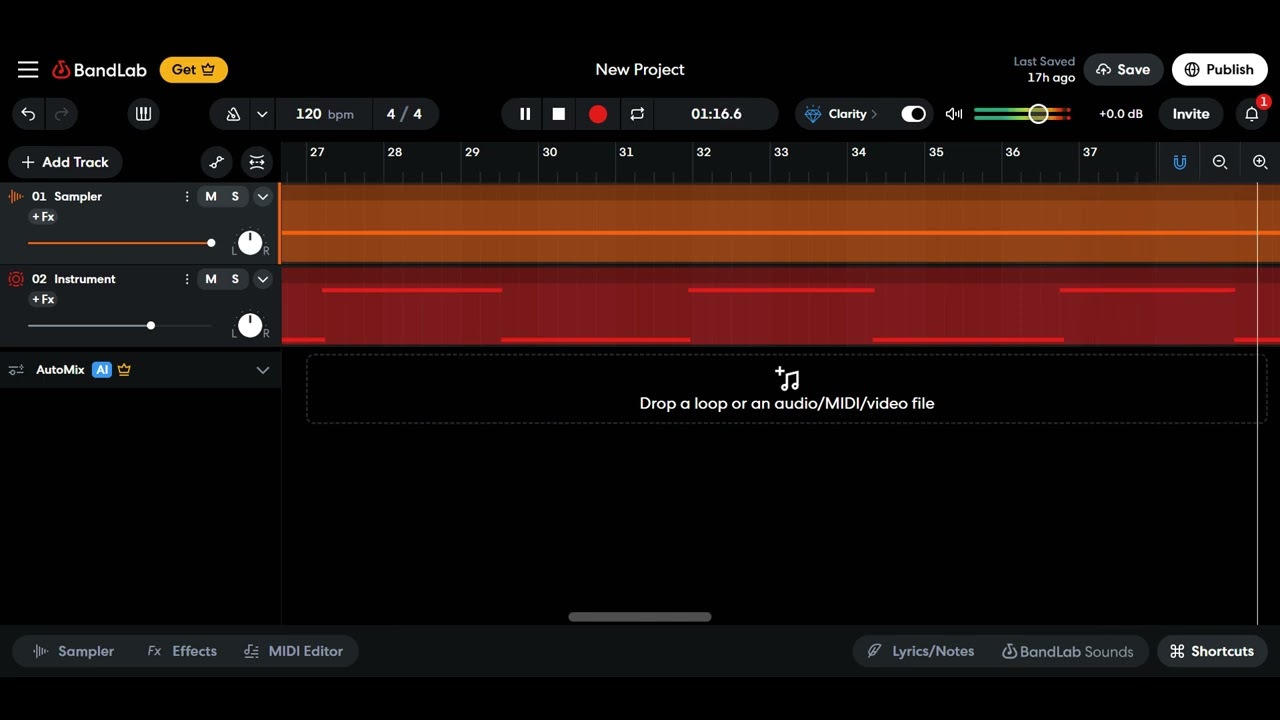Viewport: 1280px width, 720px height.
Task: Expand the Sampler track chevron
Action: coord(263,197)
